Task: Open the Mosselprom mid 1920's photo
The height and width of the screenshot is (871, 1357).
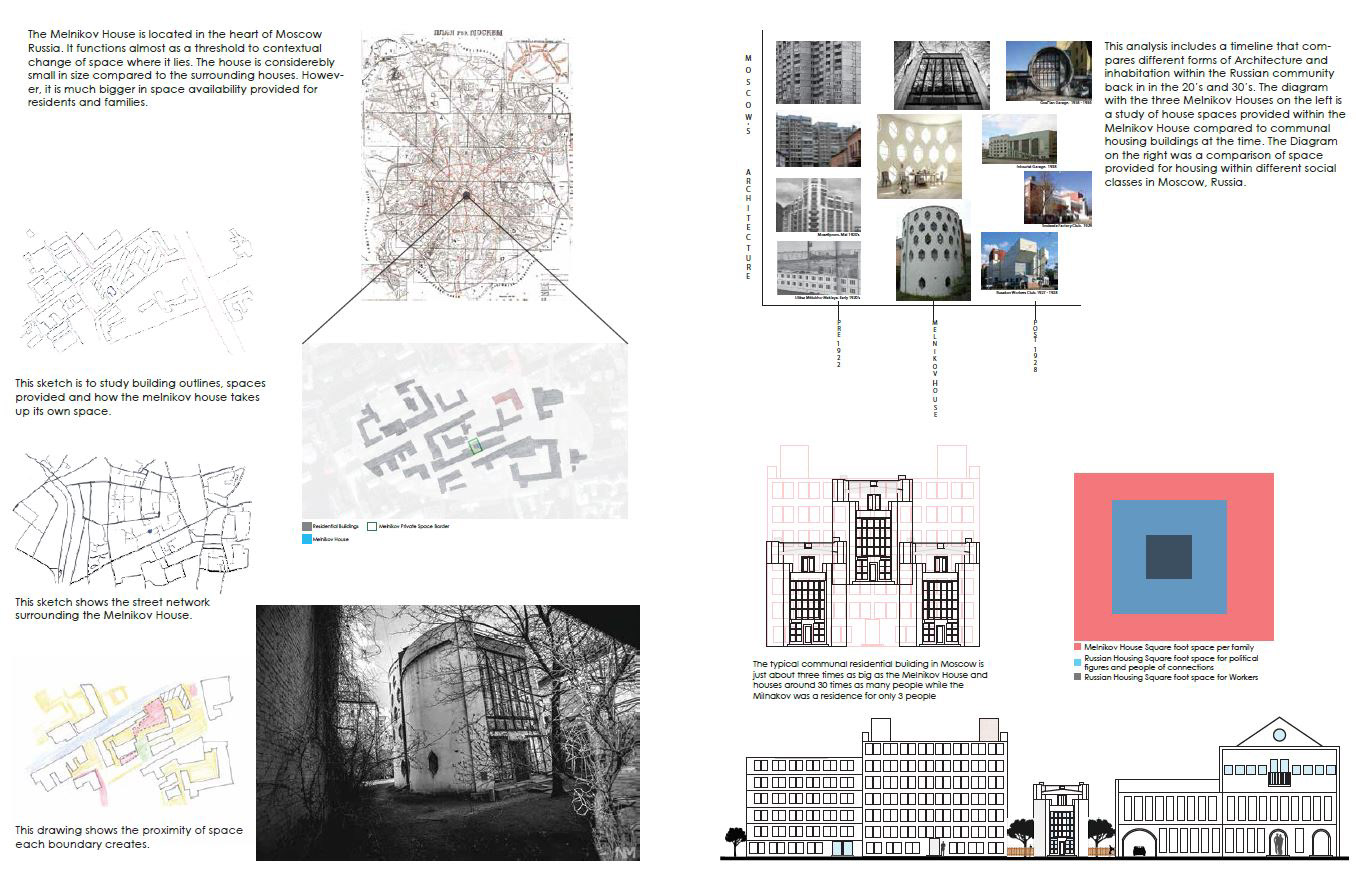Action: (x=818, y=206)
